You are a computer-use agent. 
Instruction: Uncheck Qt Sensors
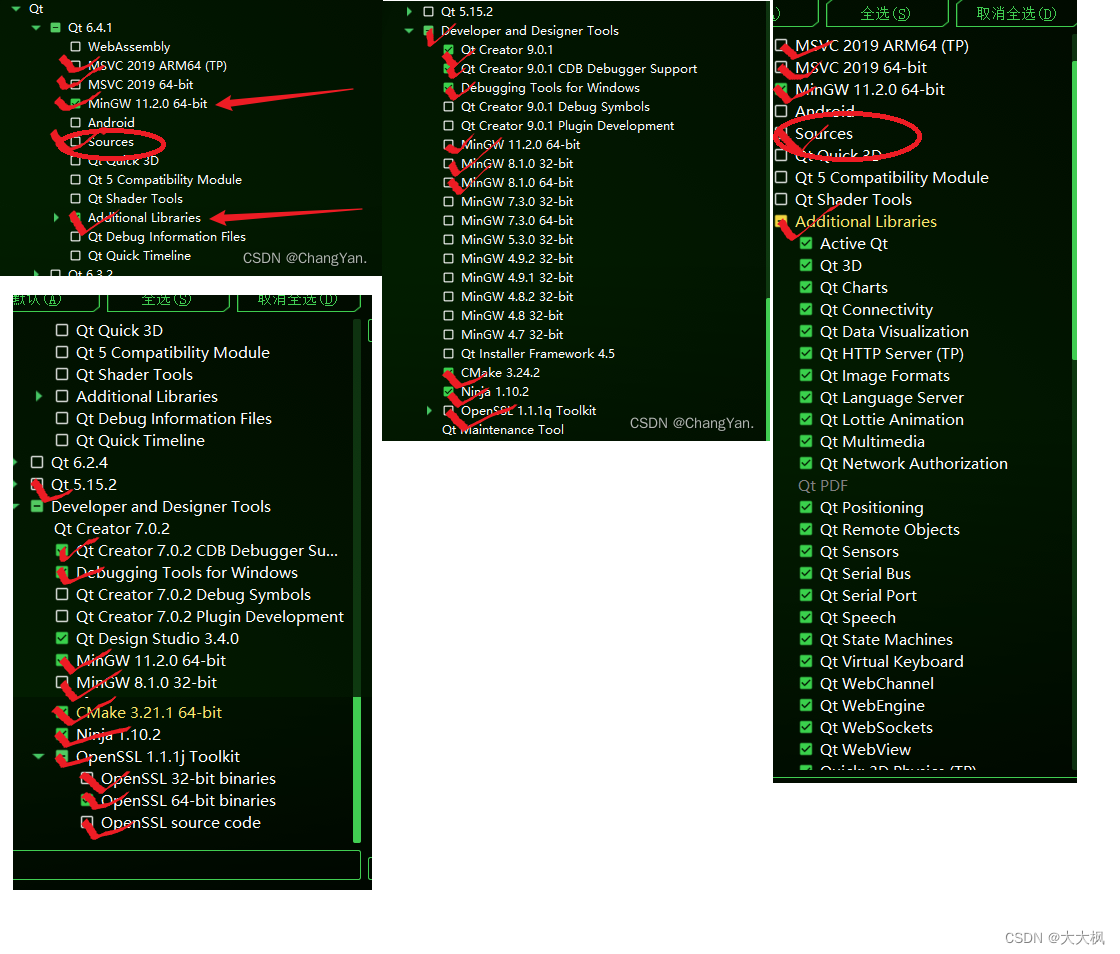coord(806,551)
